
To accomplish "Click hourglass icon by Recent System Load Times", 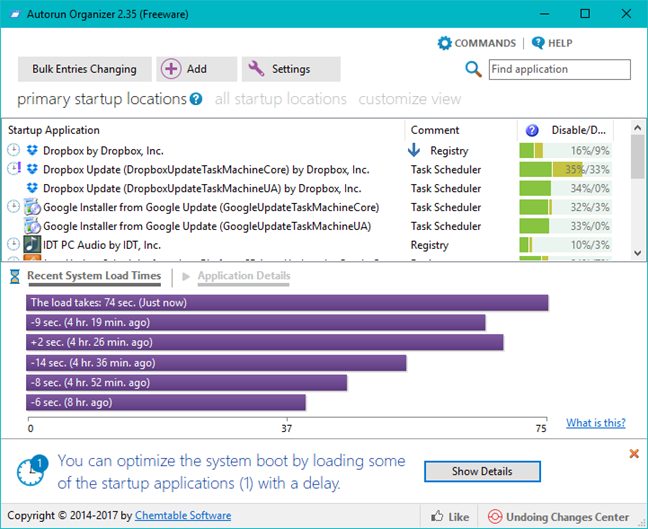I will [x=14, y=276].
